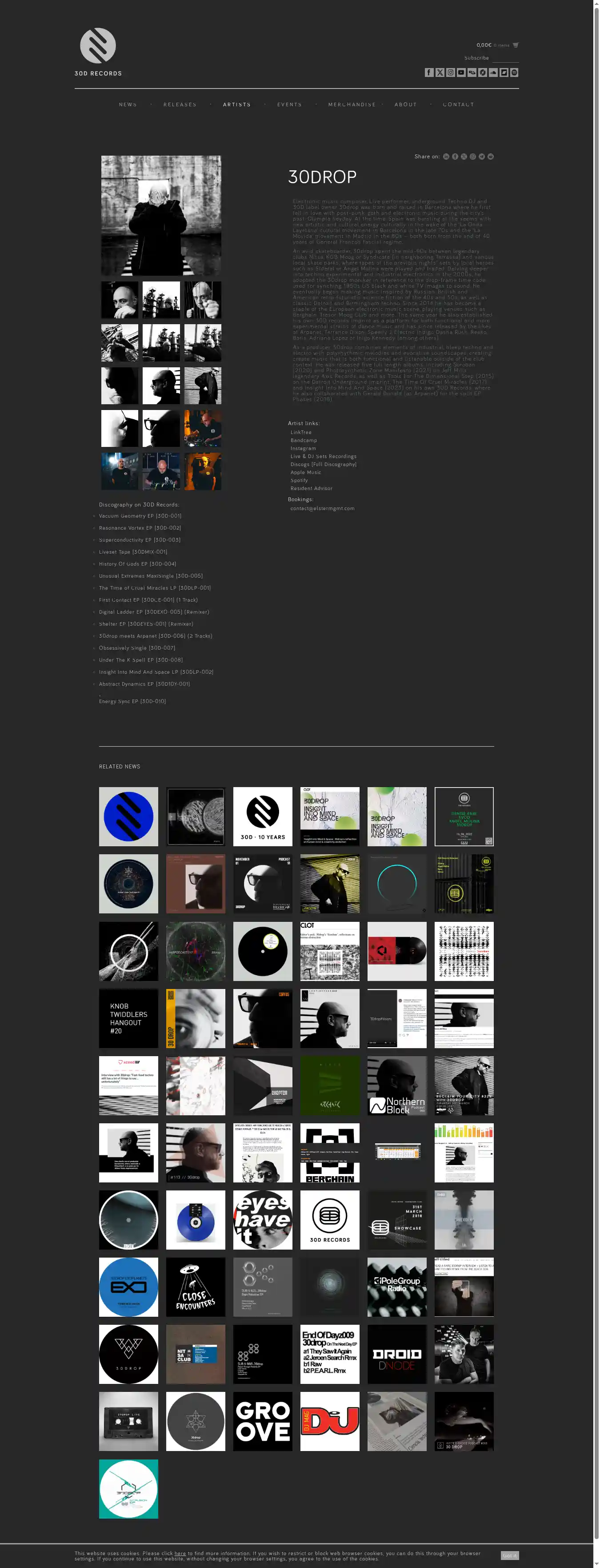Open the Discogs full discography link
600x1568 pixels.
click(323, 464)
